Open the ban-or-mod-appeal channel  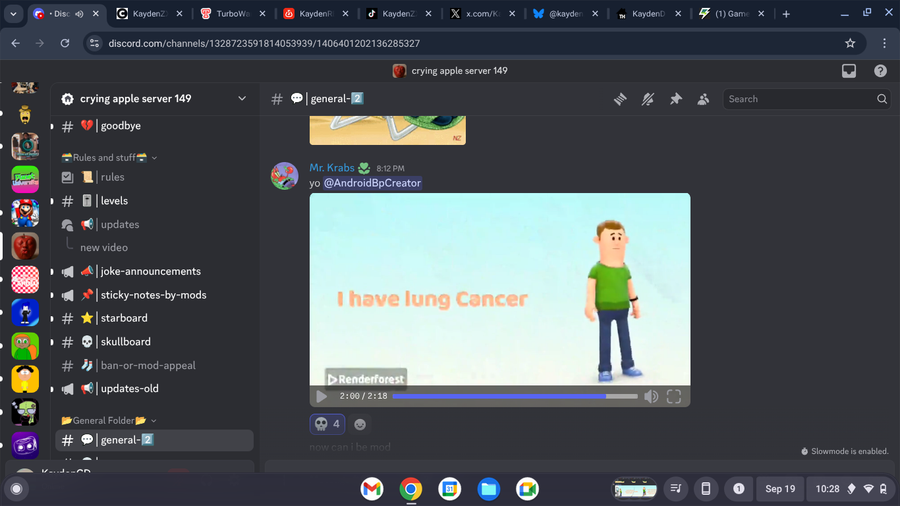tap(154, 365)
